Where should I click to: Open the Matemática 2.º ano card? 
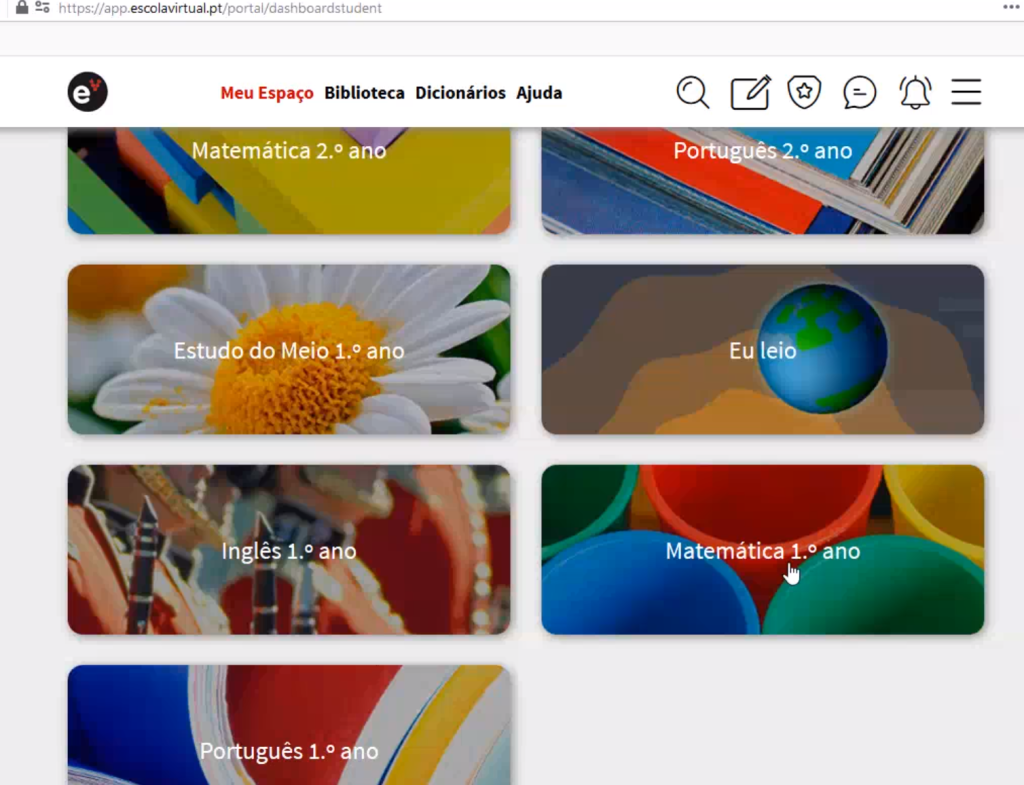click(289, 180)
